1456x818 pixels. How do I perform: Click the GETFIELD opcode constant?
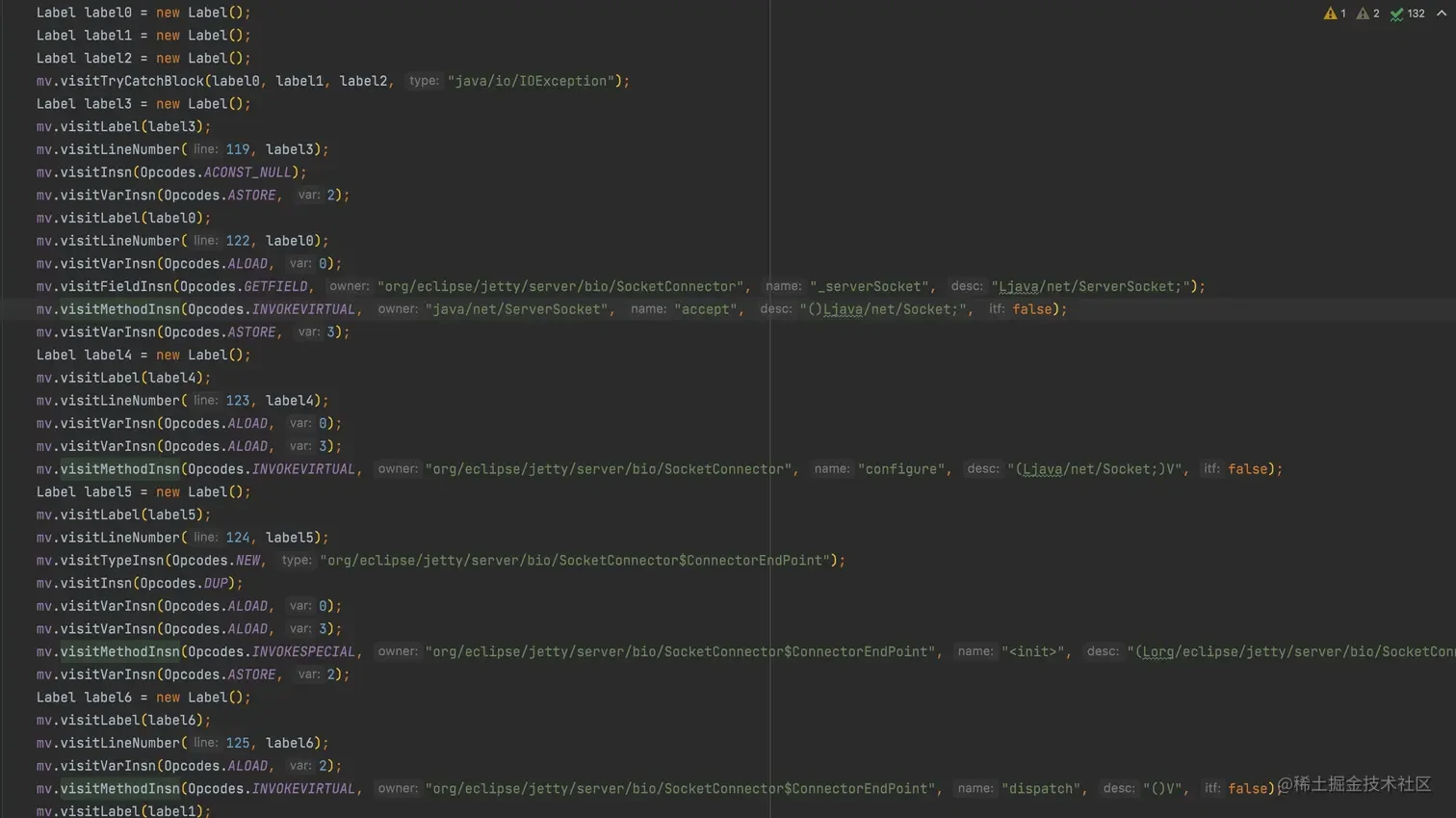pos(275,286)
